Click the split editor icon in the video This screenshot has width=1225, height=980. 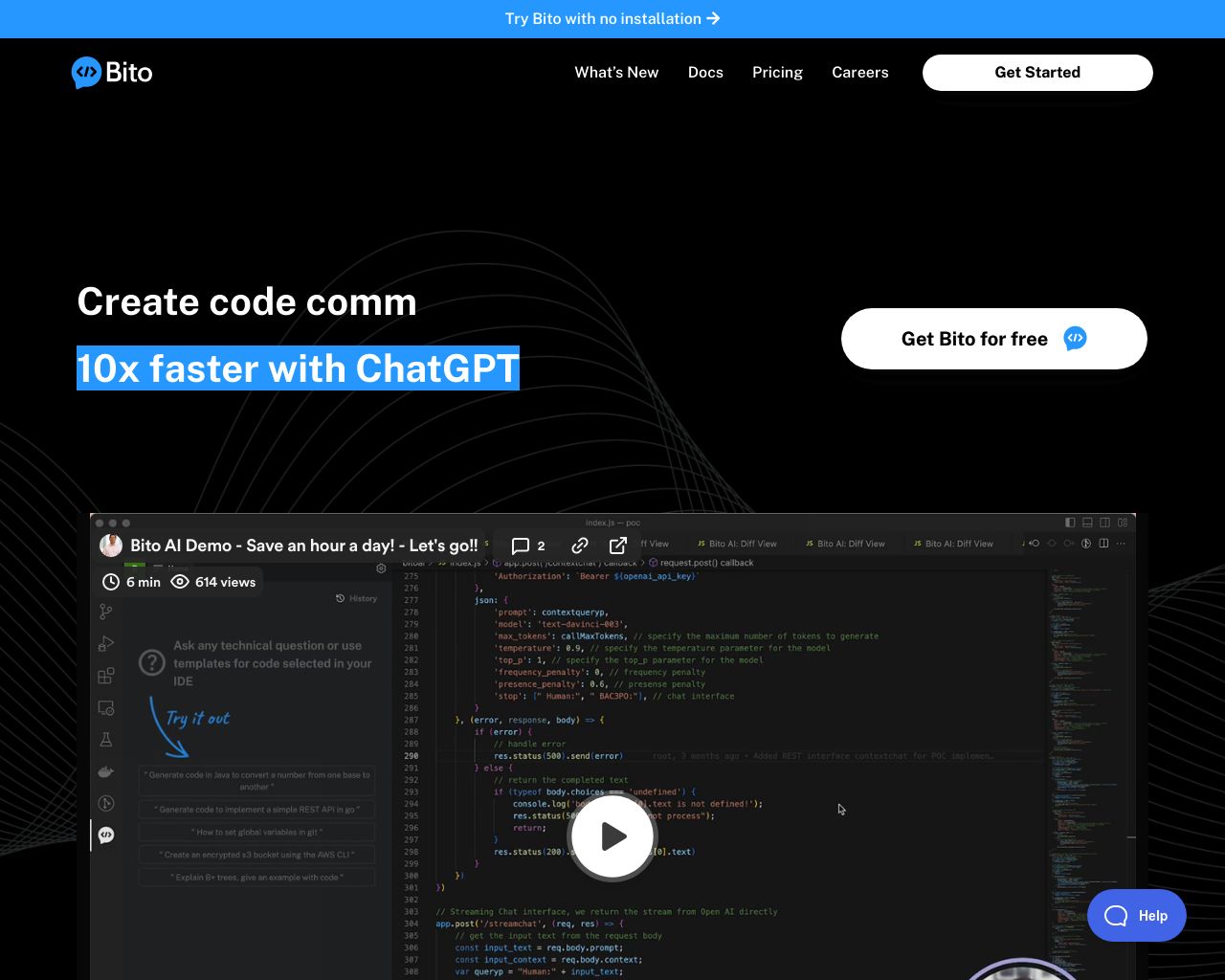(1103, 544)
